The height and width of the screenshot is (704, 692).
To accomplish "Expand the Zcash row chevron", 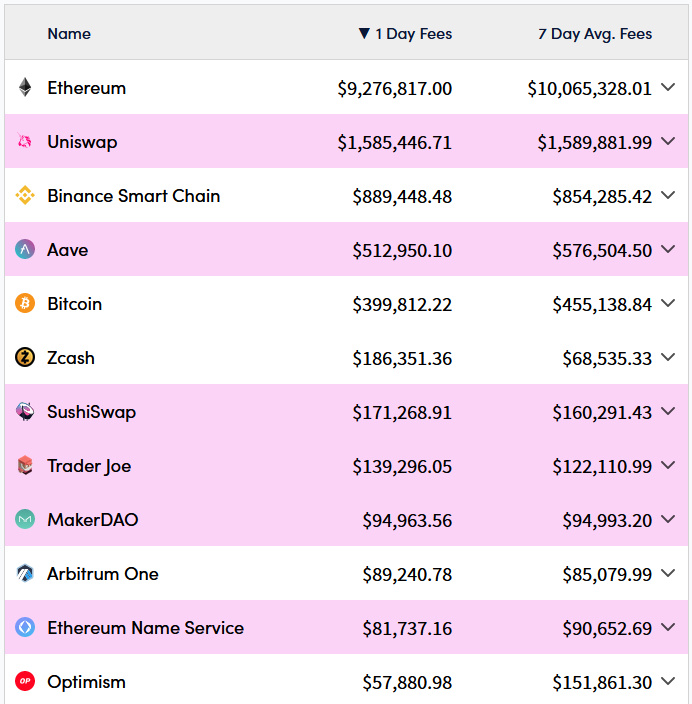I will coord(669,358).
